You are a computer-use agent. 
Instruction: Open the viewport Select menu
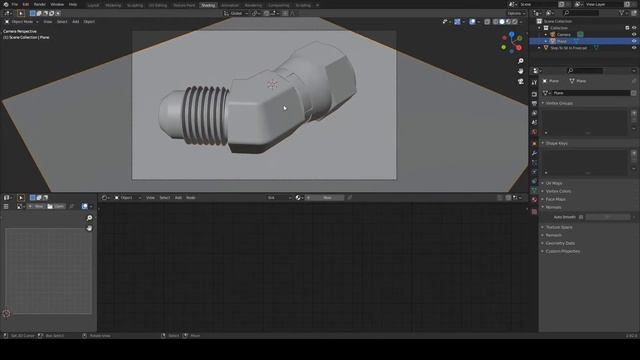[62, 22]
